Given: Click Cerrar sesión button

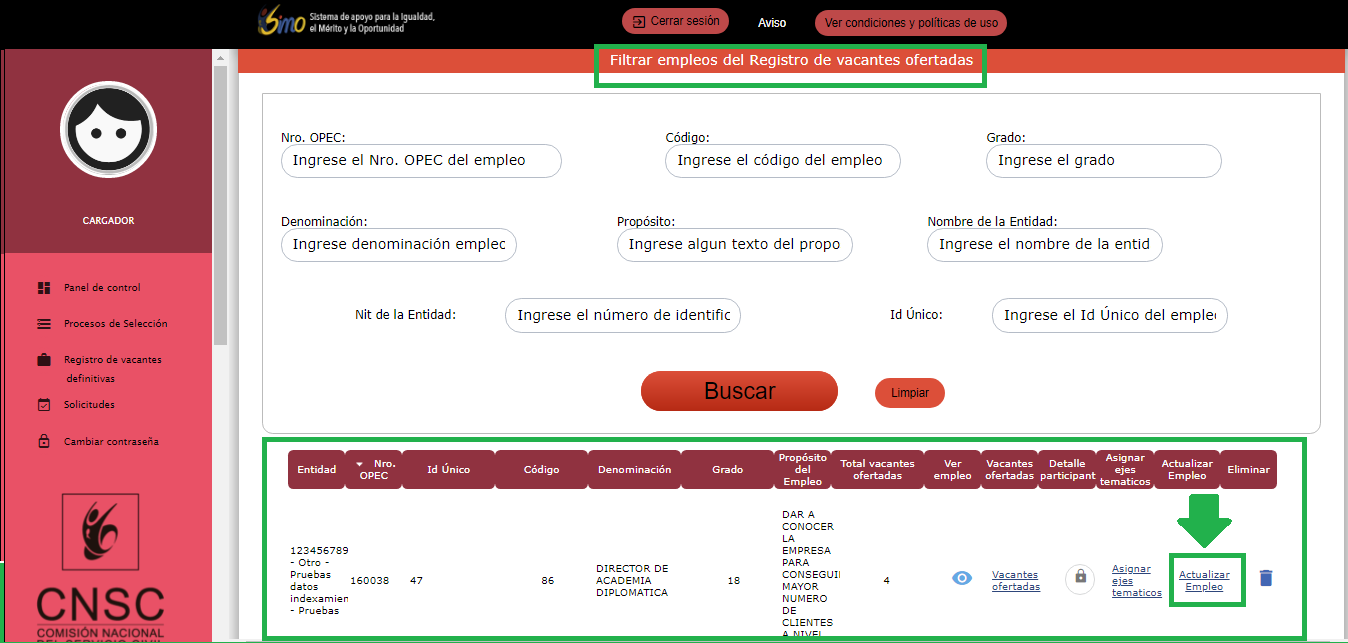Looking at the screenshot, I should click(676, 21).
